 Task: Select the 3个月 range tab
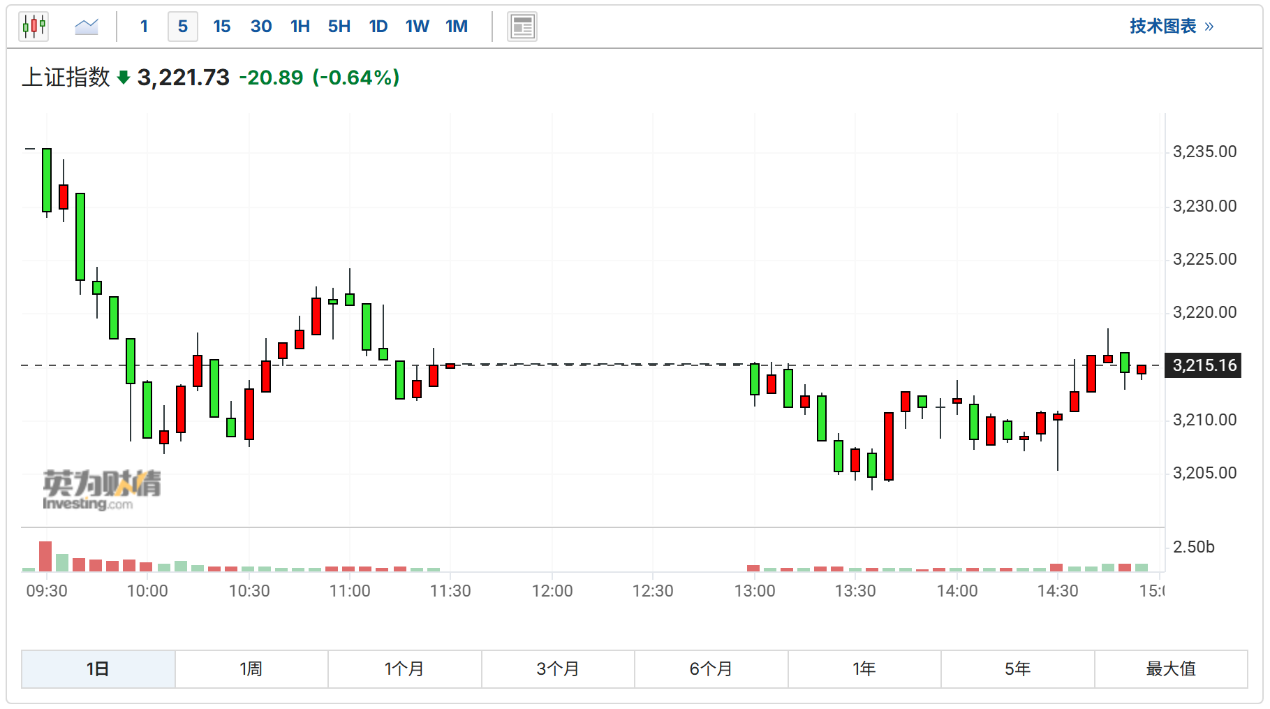pyautogui.click(x=558, y=669)
